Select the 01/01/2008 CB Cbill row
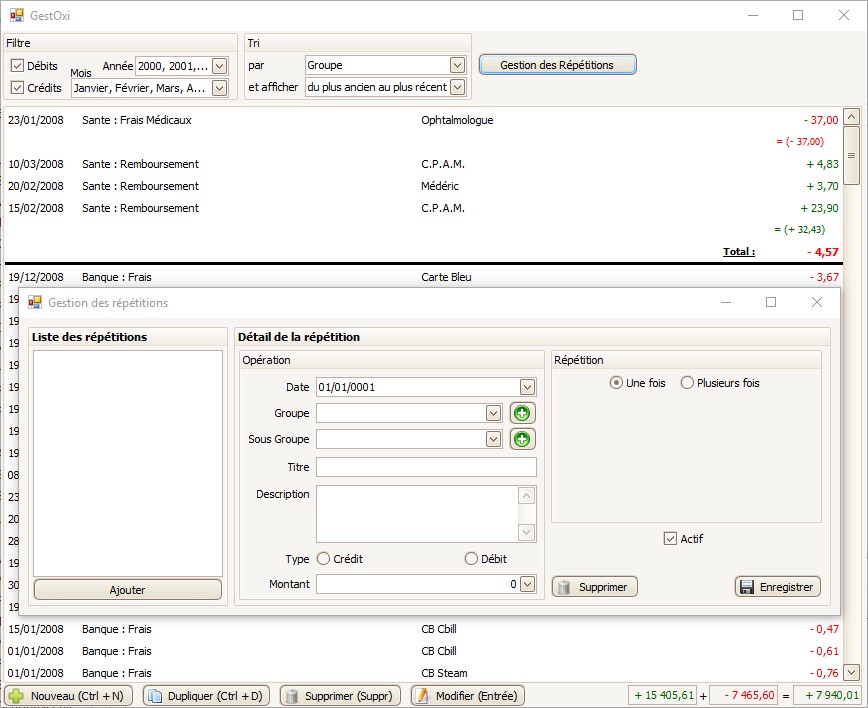The width and height of the screenshot is (868, 708). point(423,651)
